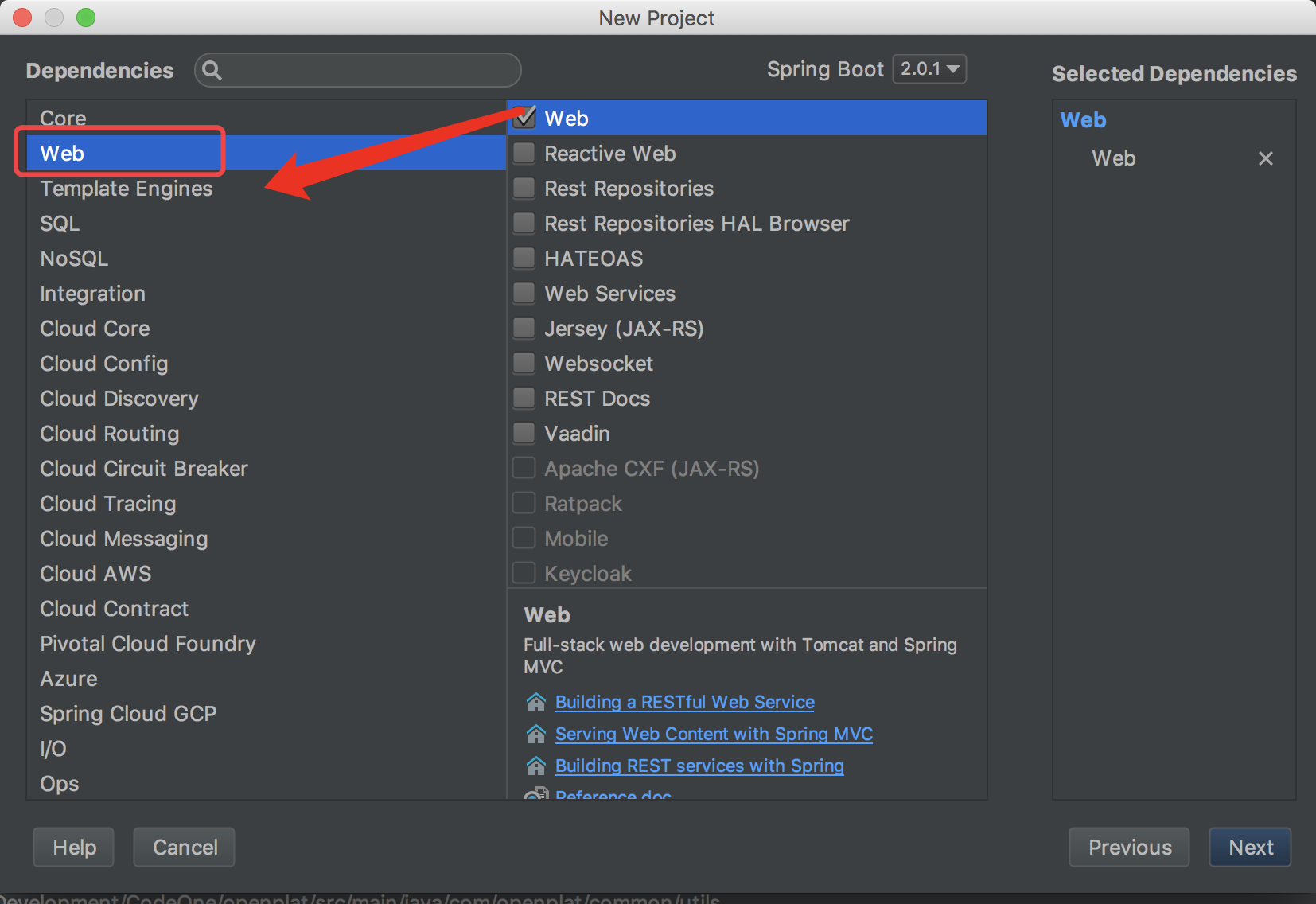Screen dimensions: 1316x904
Task: Tick the Rest Repositories checkbox
Action: tap(524, 188)
